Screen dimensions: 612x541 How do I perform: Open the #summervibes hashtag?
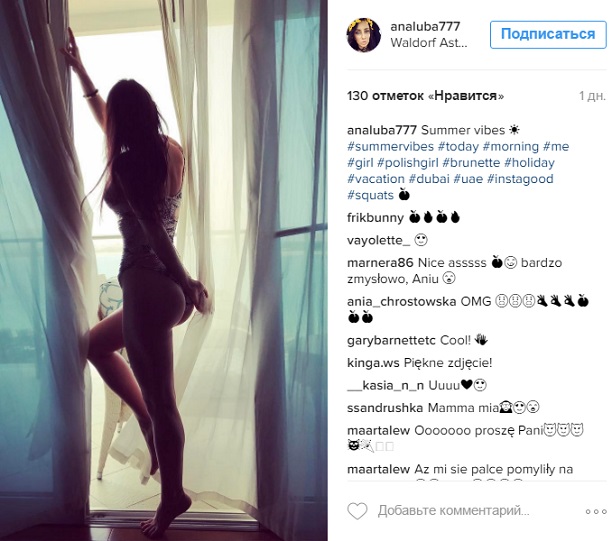(x=390, y=146)
